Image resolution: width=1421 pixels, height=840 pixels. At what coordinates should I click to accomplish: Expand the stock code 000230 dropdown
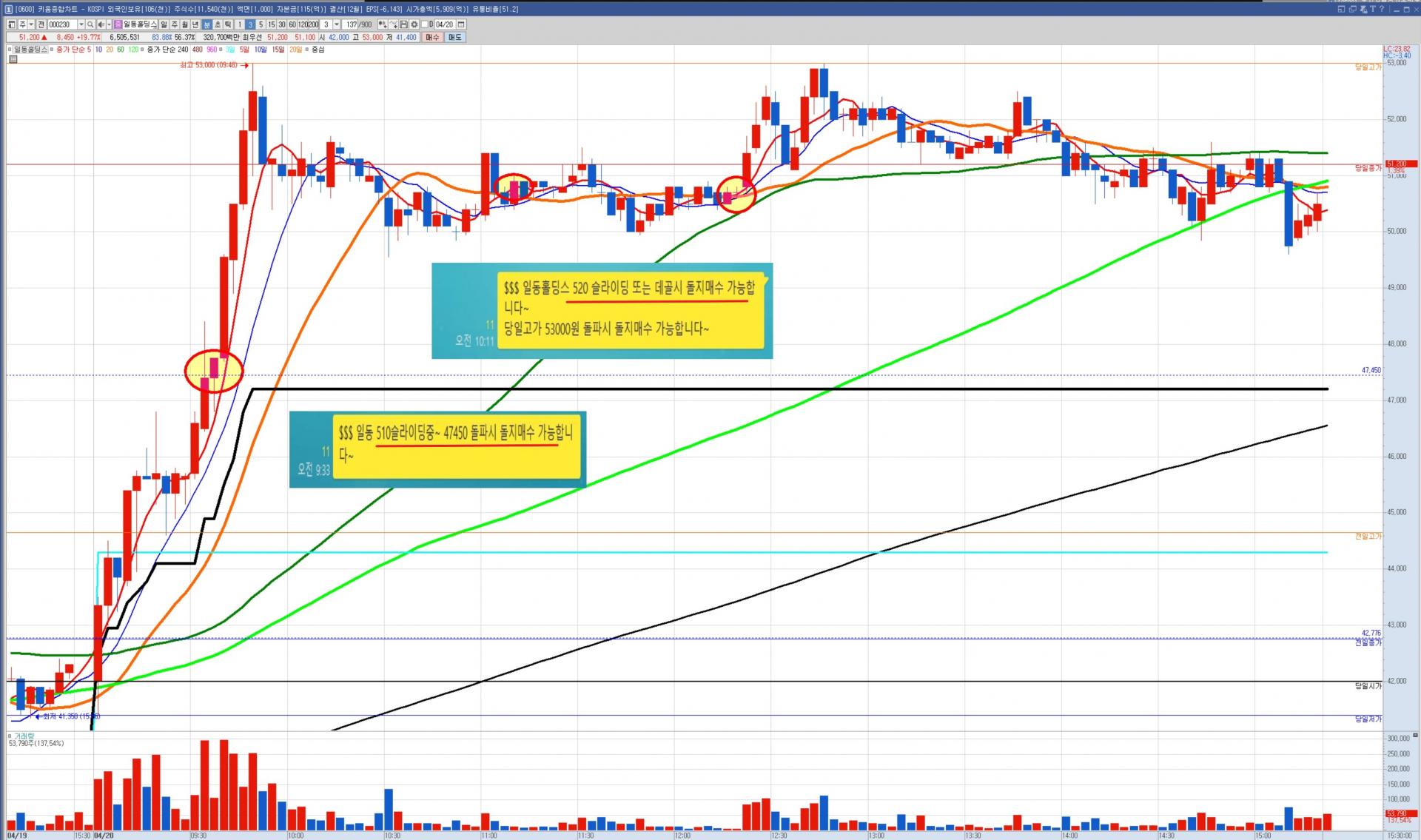pos(81,24)
